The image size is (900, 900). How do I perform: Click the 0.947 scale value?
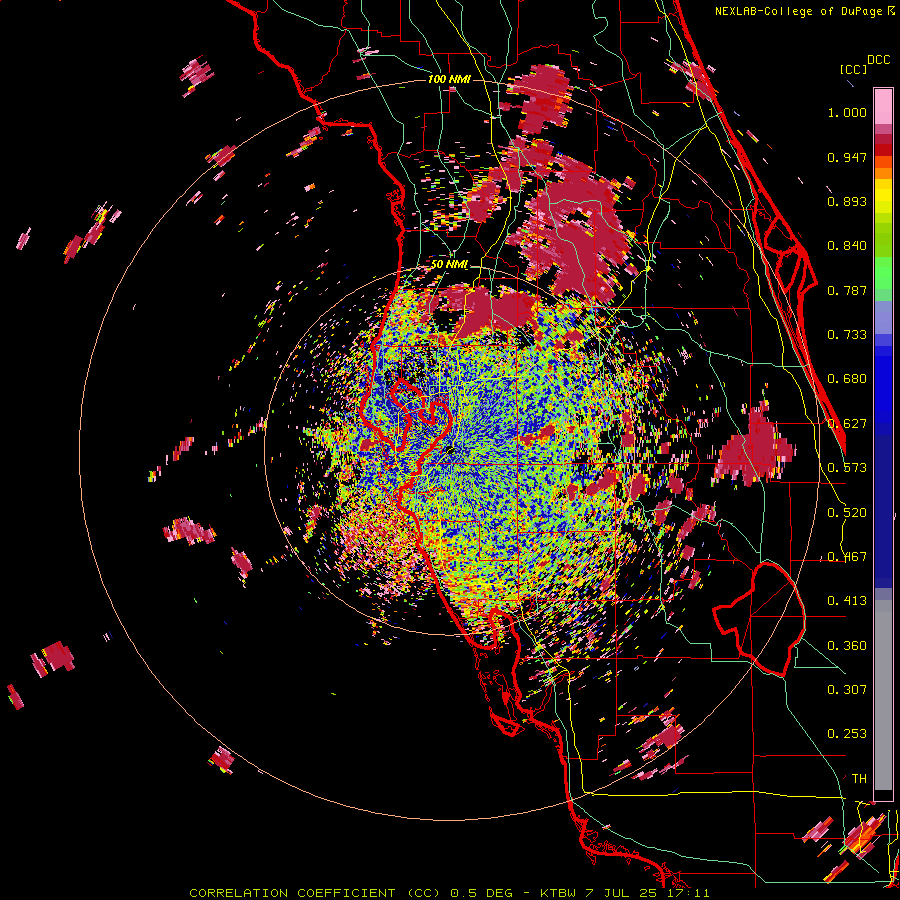click(847, 157)
